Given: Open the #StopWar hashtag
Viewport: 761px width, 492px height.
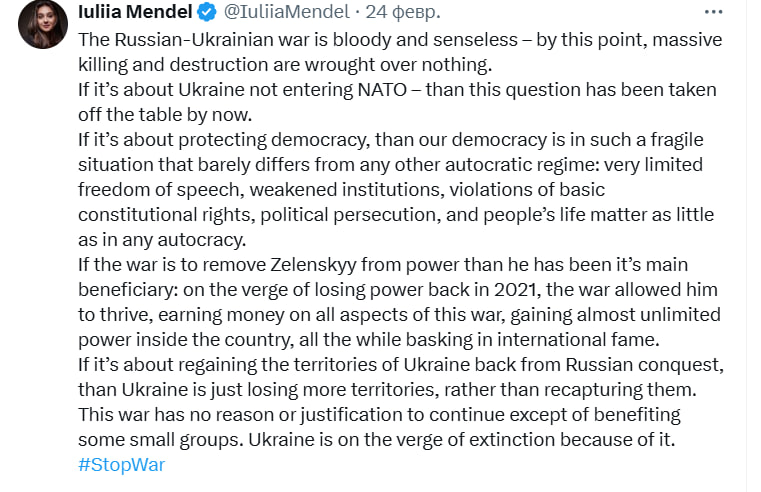Looking at the screenshot, I should click(121, 465).
